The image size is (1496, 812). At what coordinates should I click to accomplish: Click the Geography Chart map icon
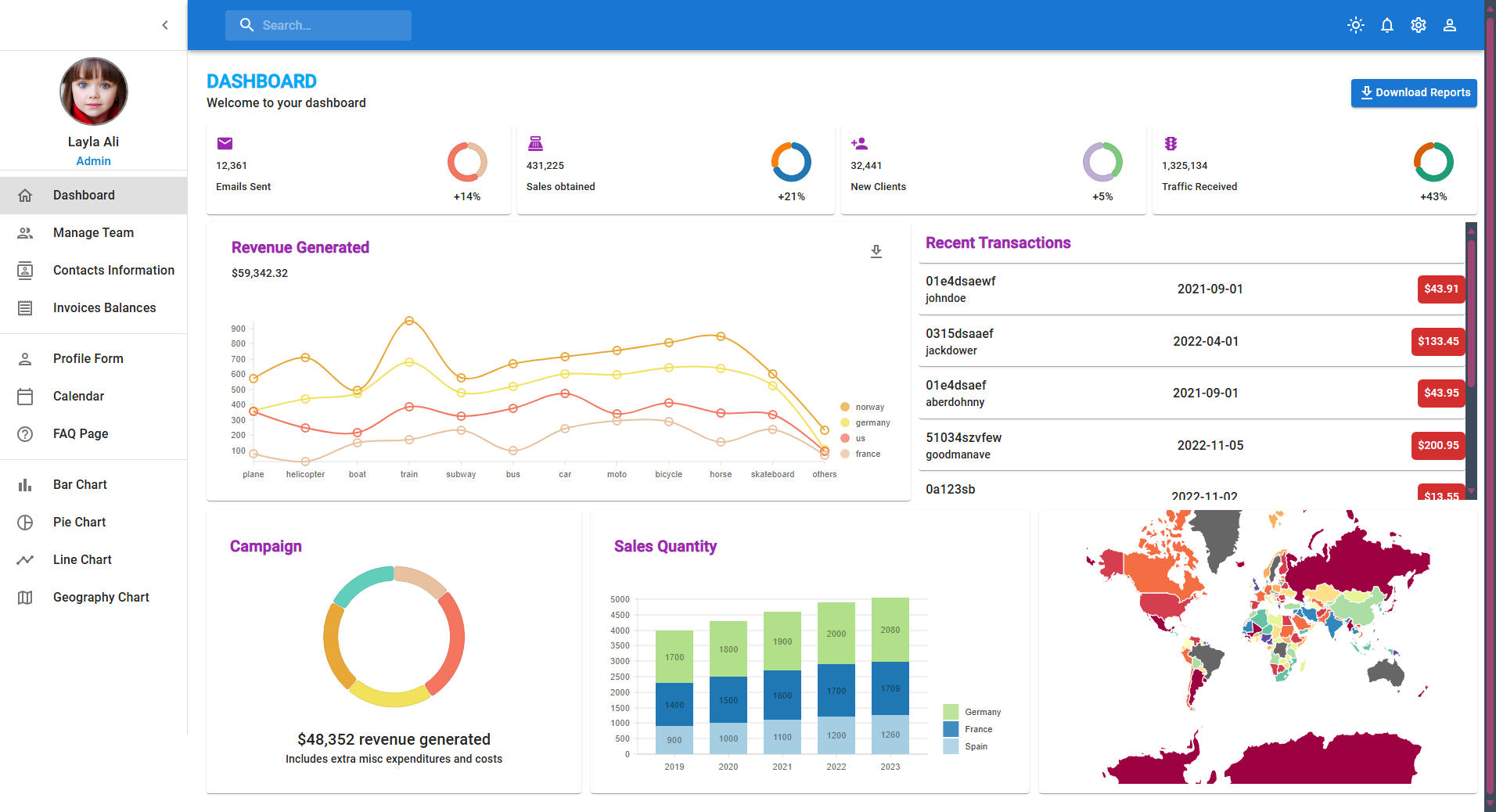click(x=25, y=598)
